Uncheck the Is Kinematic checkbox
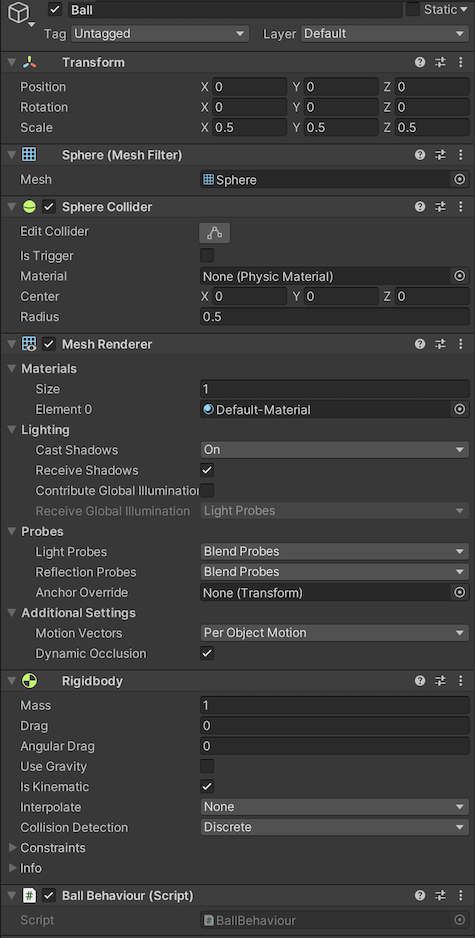 (x=207, y=787)
